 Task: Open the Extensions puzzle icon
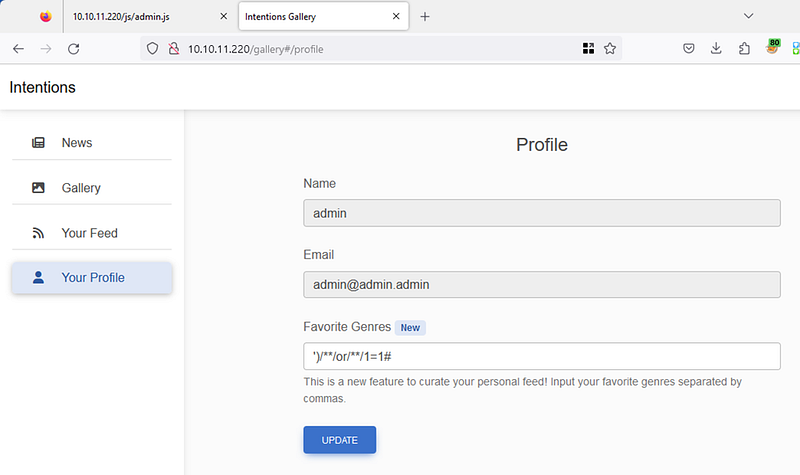click(x=744, y=48)
